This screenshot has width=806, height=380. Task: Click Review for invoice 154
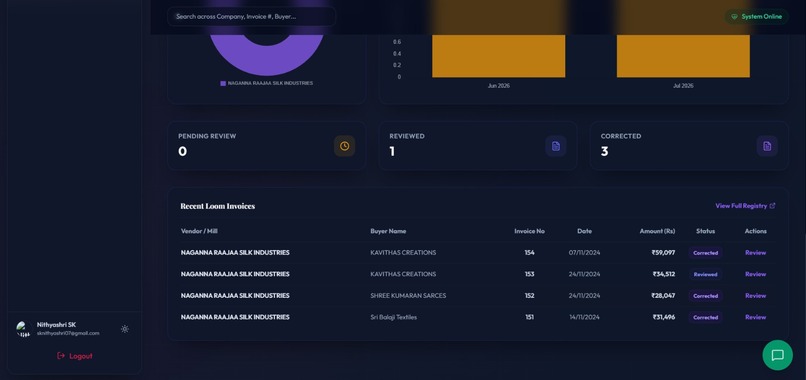pos(755,252)
